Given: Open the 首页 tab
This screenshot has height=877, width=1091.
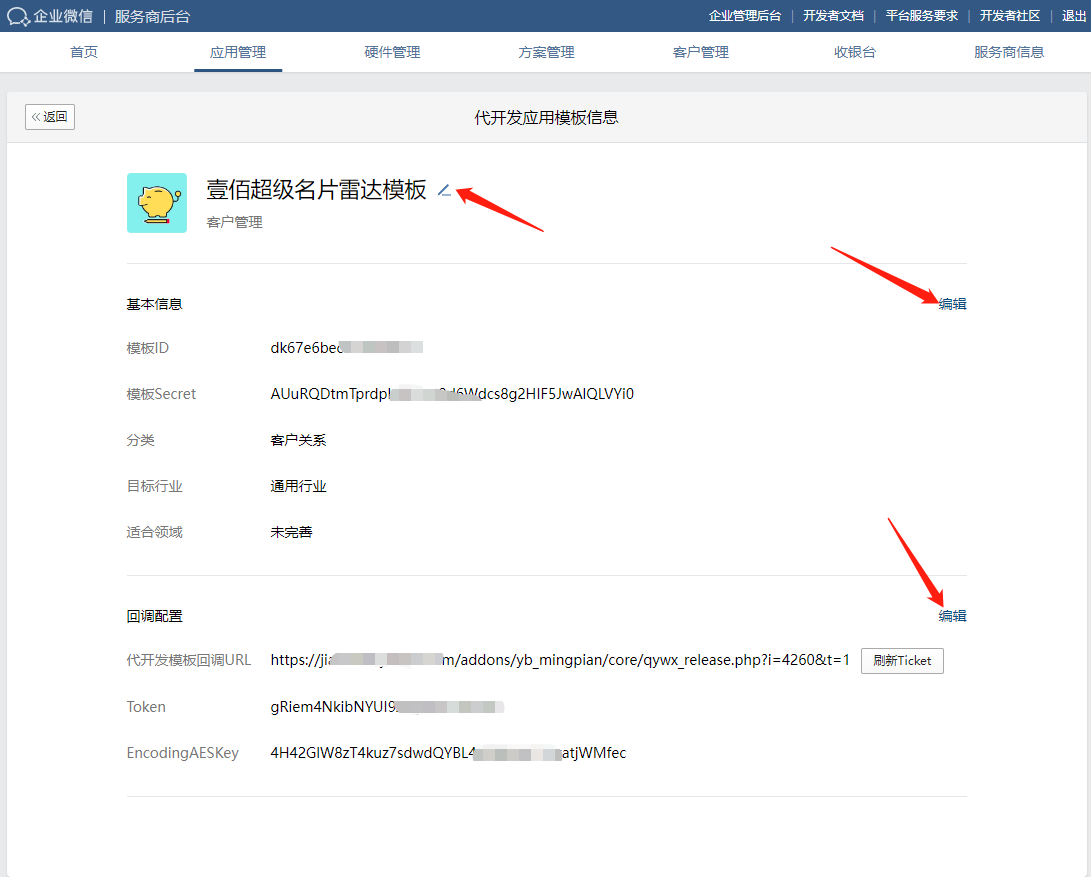Looking at the screenshot, I should click(84, 52).
